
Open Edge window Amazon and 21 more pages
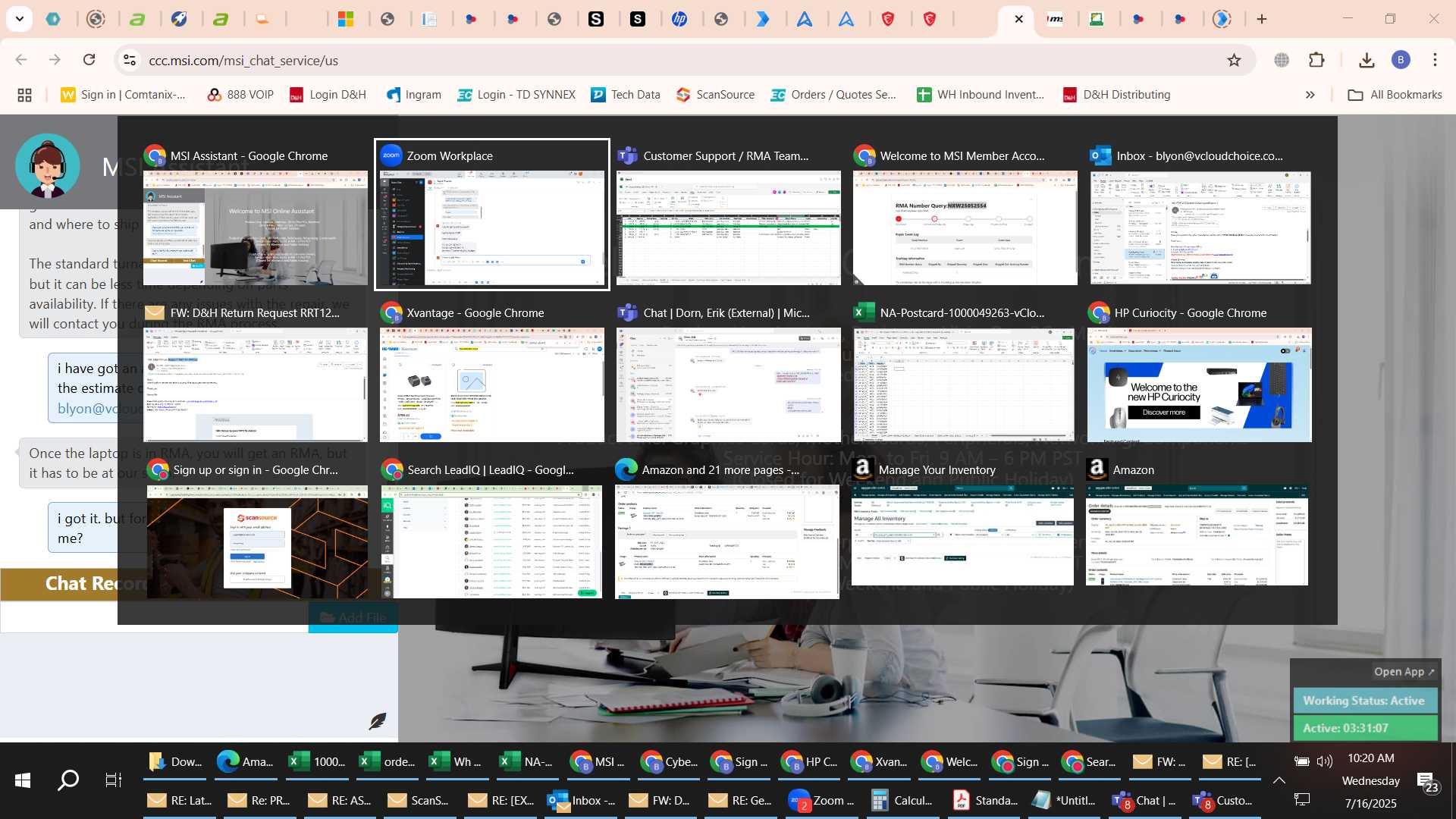(726, 541)
